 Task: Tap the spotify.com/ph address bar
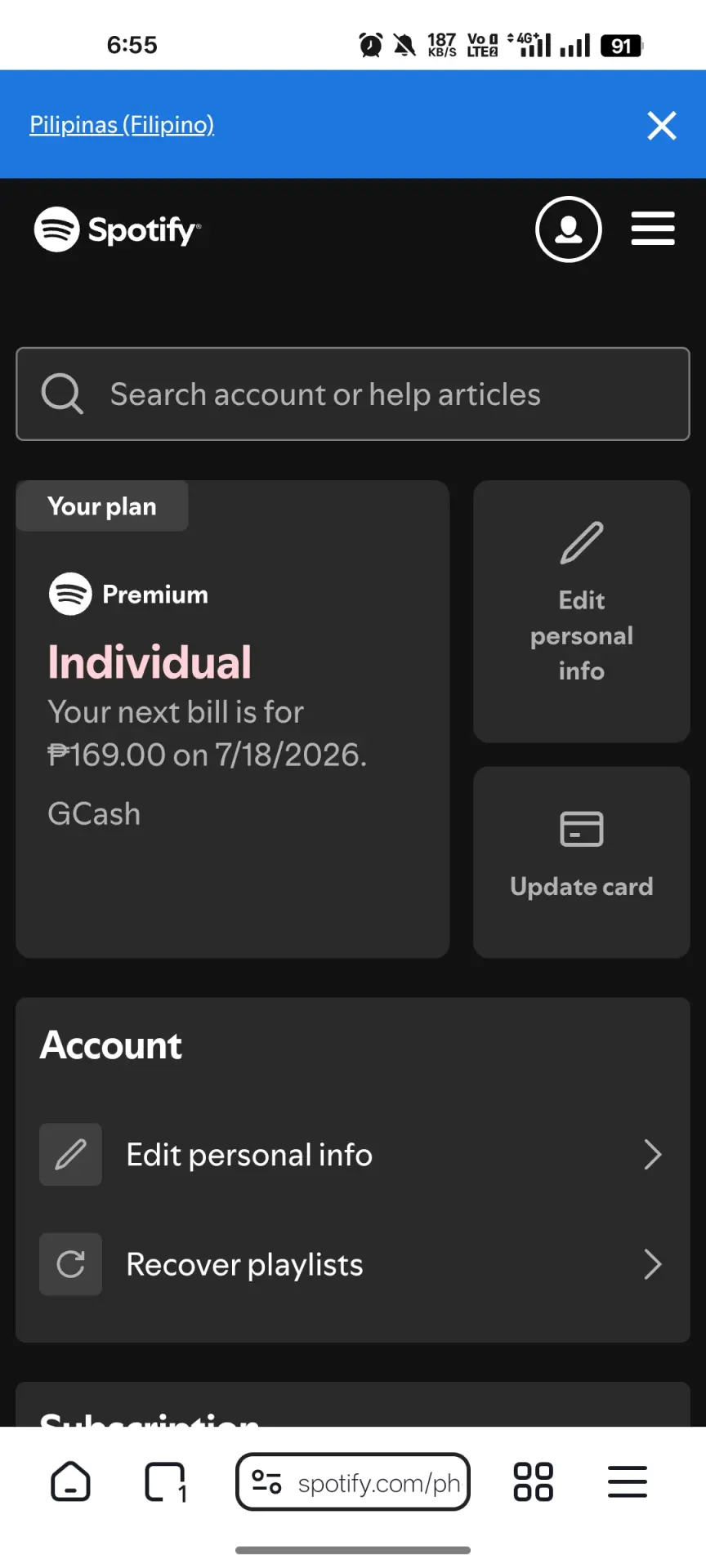(x=353, y=1481)
